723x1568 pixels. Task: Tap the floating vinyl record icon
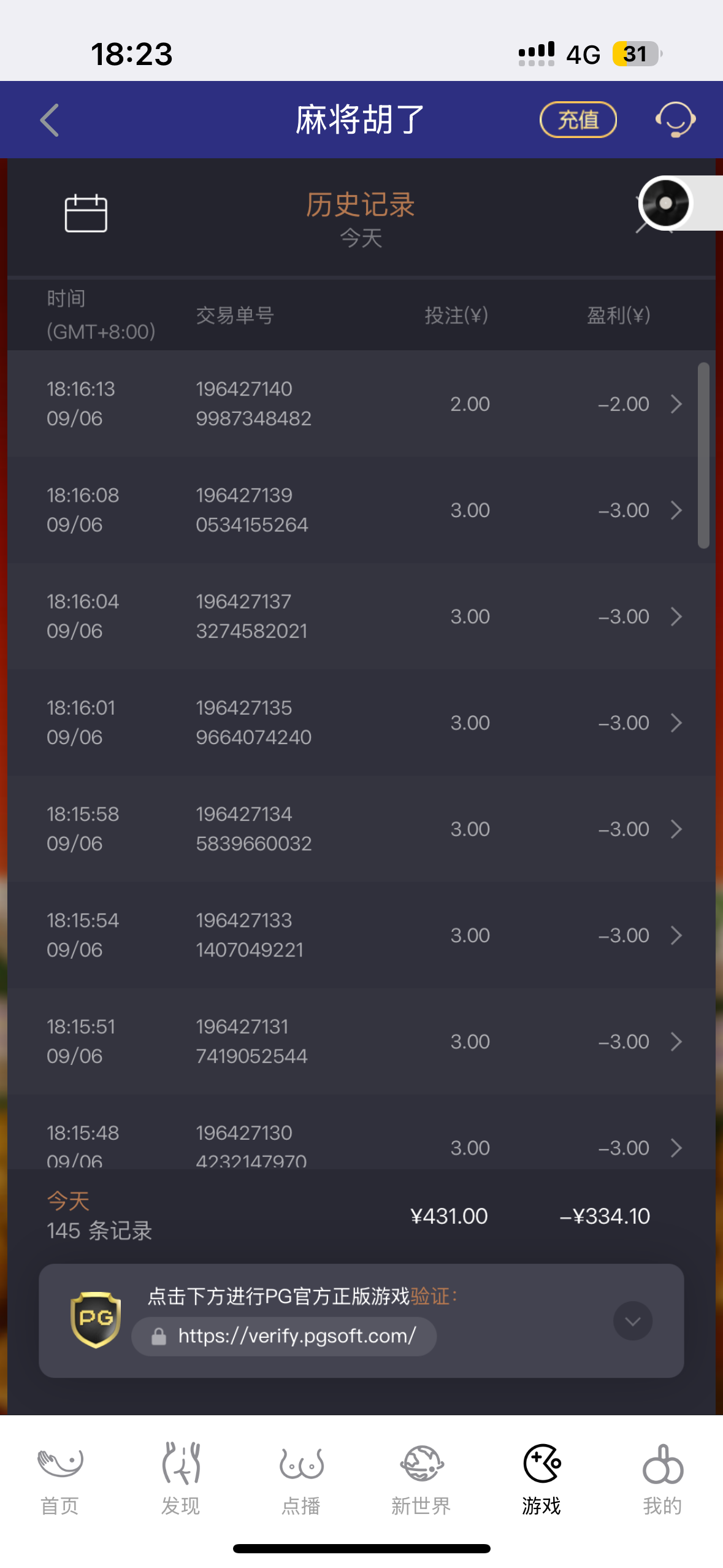pyautogui.click(x=665, y=203)
